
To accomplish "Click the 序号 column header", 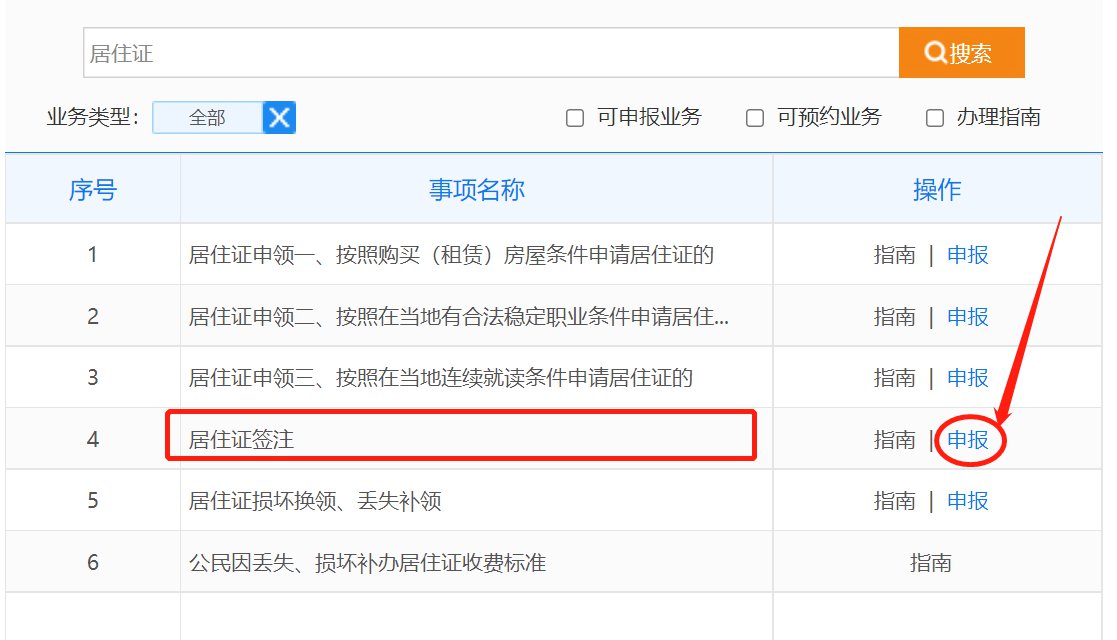I will (x=92, y=190).
